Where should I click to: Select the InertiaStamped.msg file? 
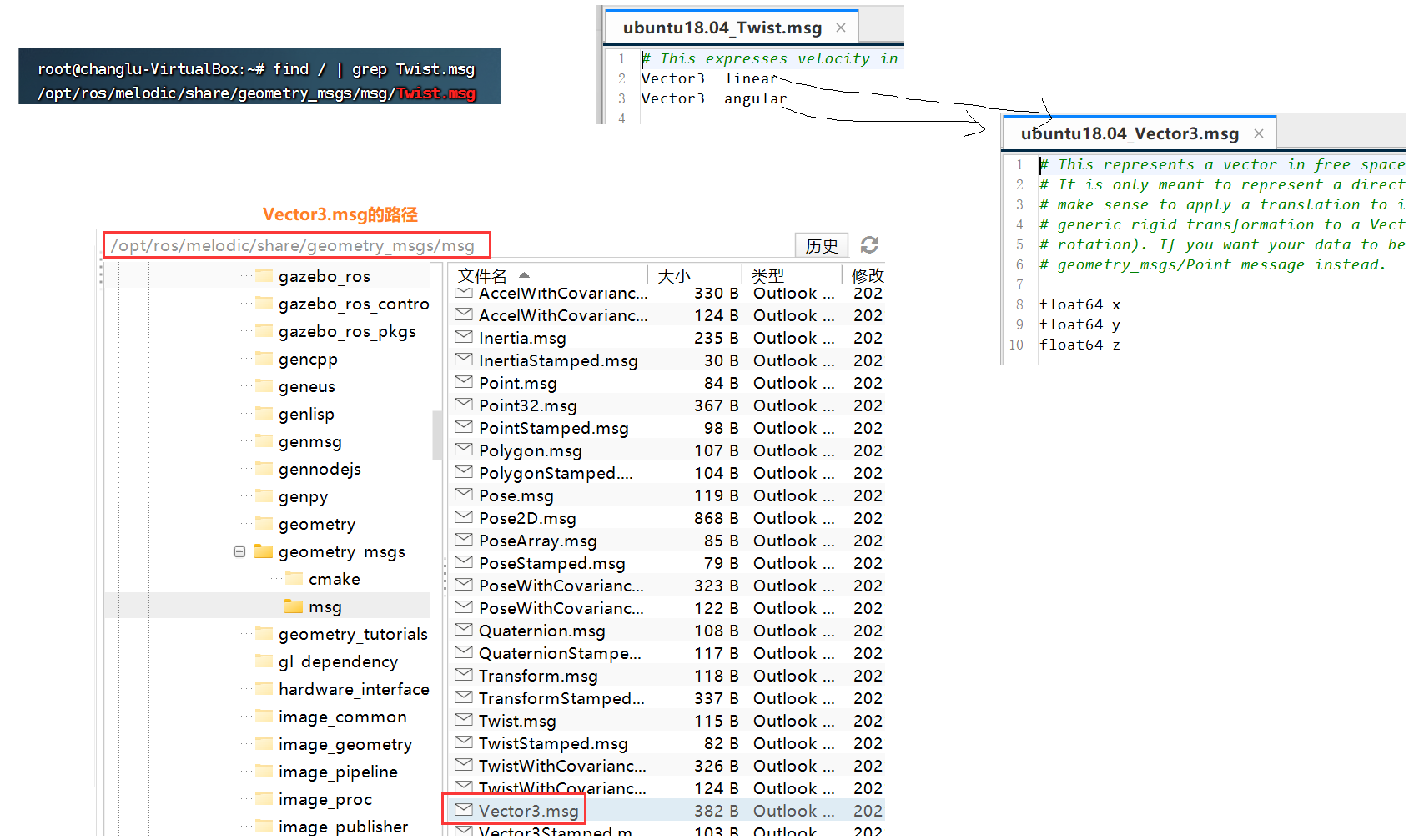coord(558,360)
